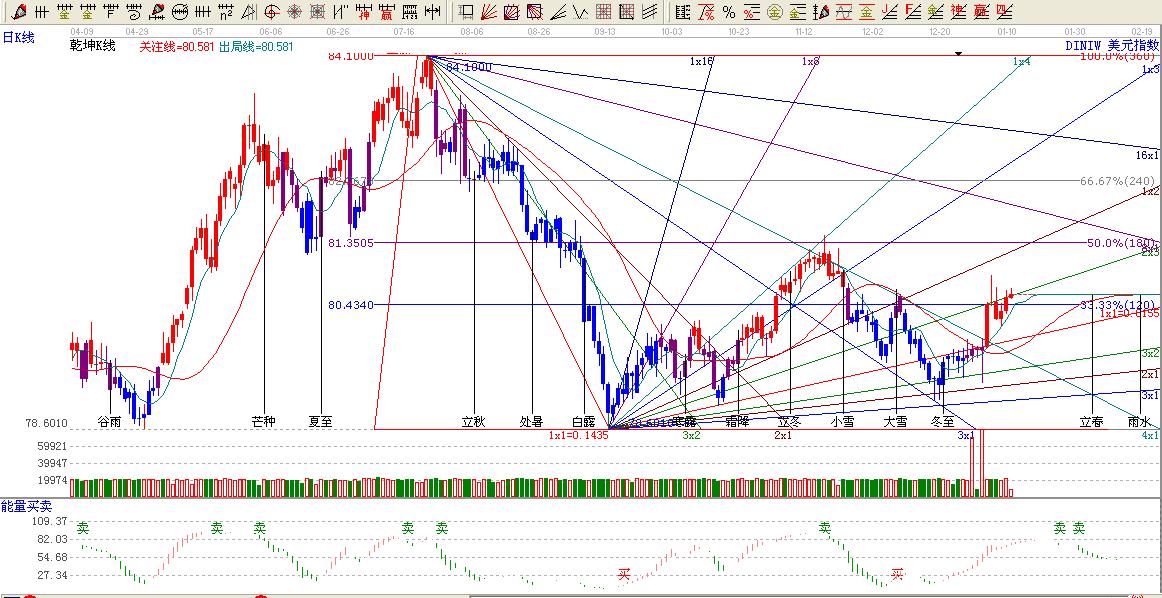Select the circled 金 icon
Viewport: 1162px width, 598px height.
[x=774, y=12]
